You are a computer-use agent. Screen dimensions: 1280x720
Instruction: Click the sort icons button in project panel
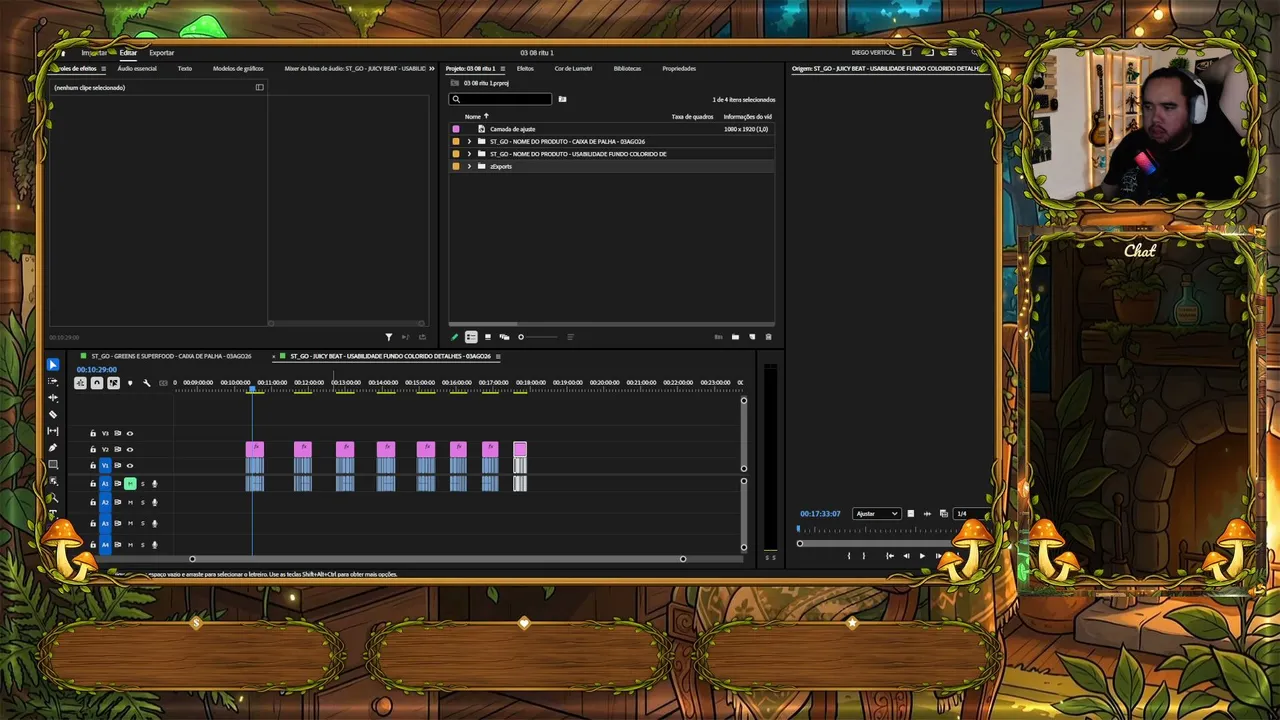570,337
